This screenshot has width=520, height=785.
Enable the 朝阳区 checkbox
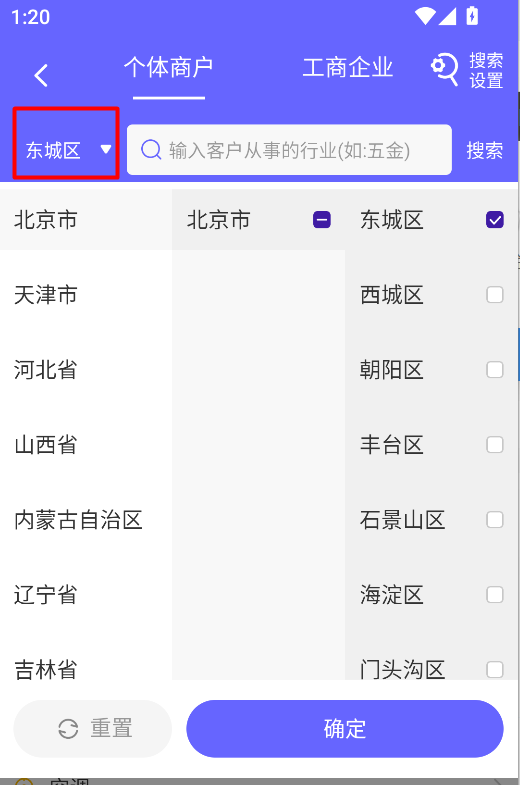(x=494, y=370)
